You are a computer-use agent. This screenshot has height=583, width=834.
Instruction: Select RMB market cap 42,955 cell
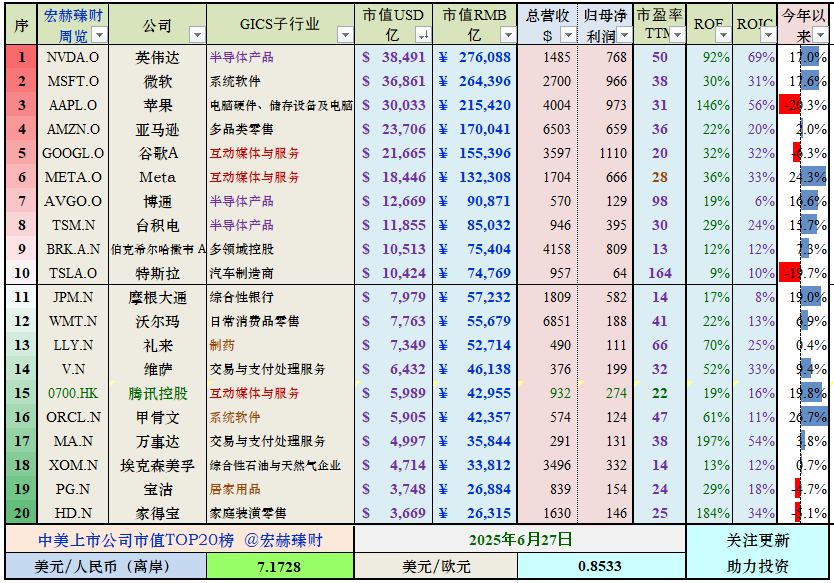point(474,393)
